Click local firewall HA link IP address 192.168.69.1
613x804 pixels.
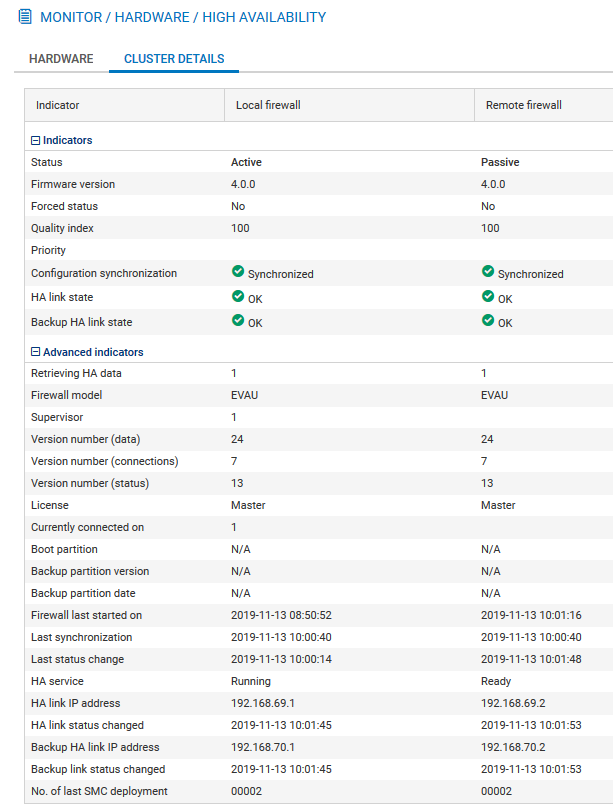(263, 703)
